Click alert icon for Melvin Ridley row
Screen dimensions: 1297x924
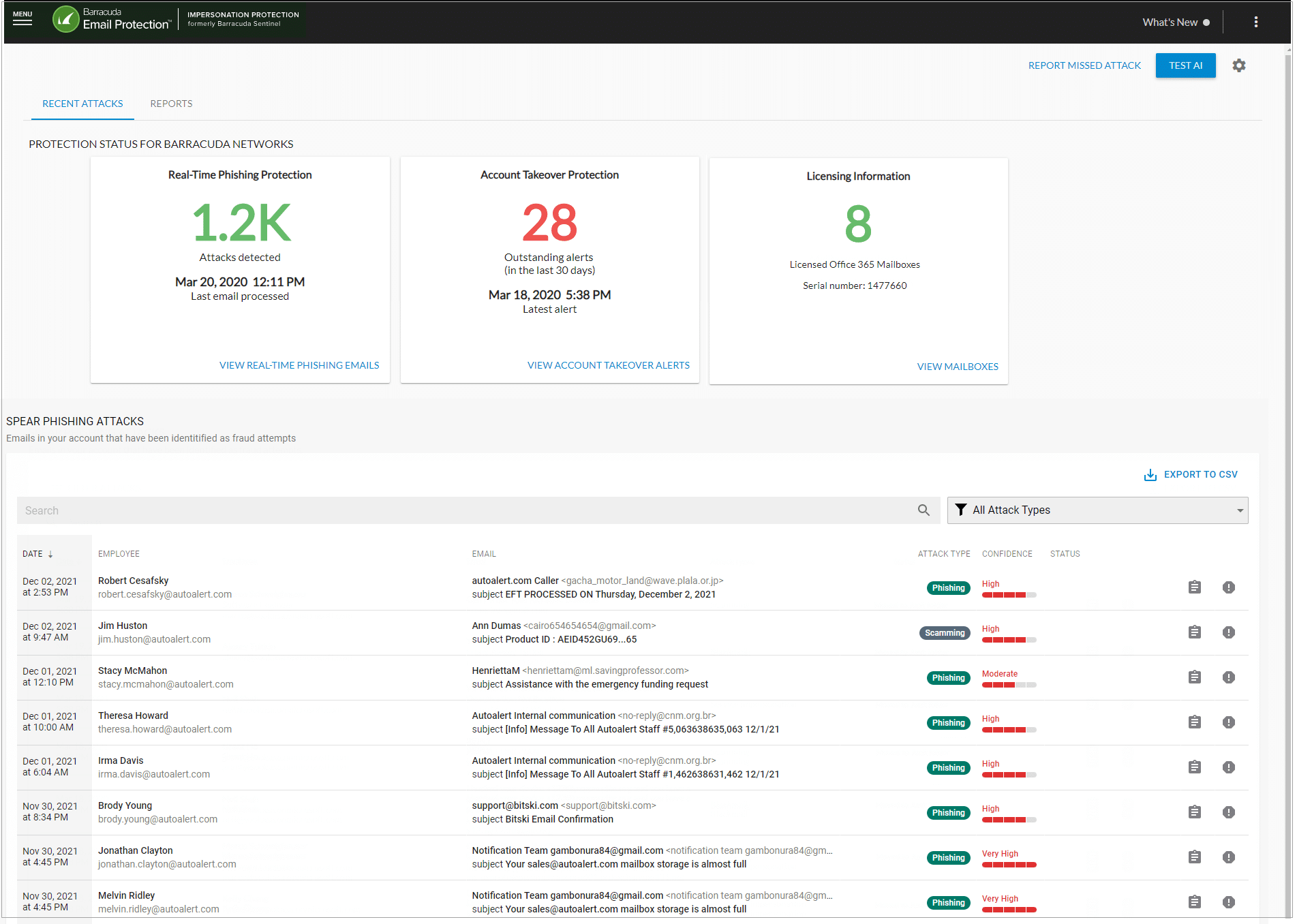click(1228, 902)
